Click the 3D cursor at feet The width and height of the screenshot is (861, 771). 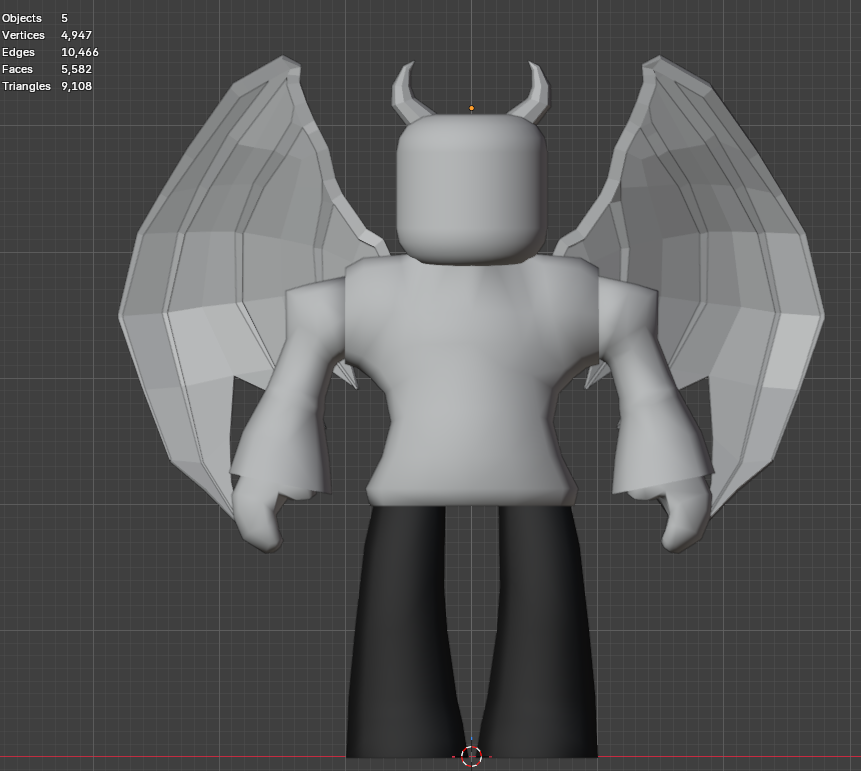click(x=472, y=756)
